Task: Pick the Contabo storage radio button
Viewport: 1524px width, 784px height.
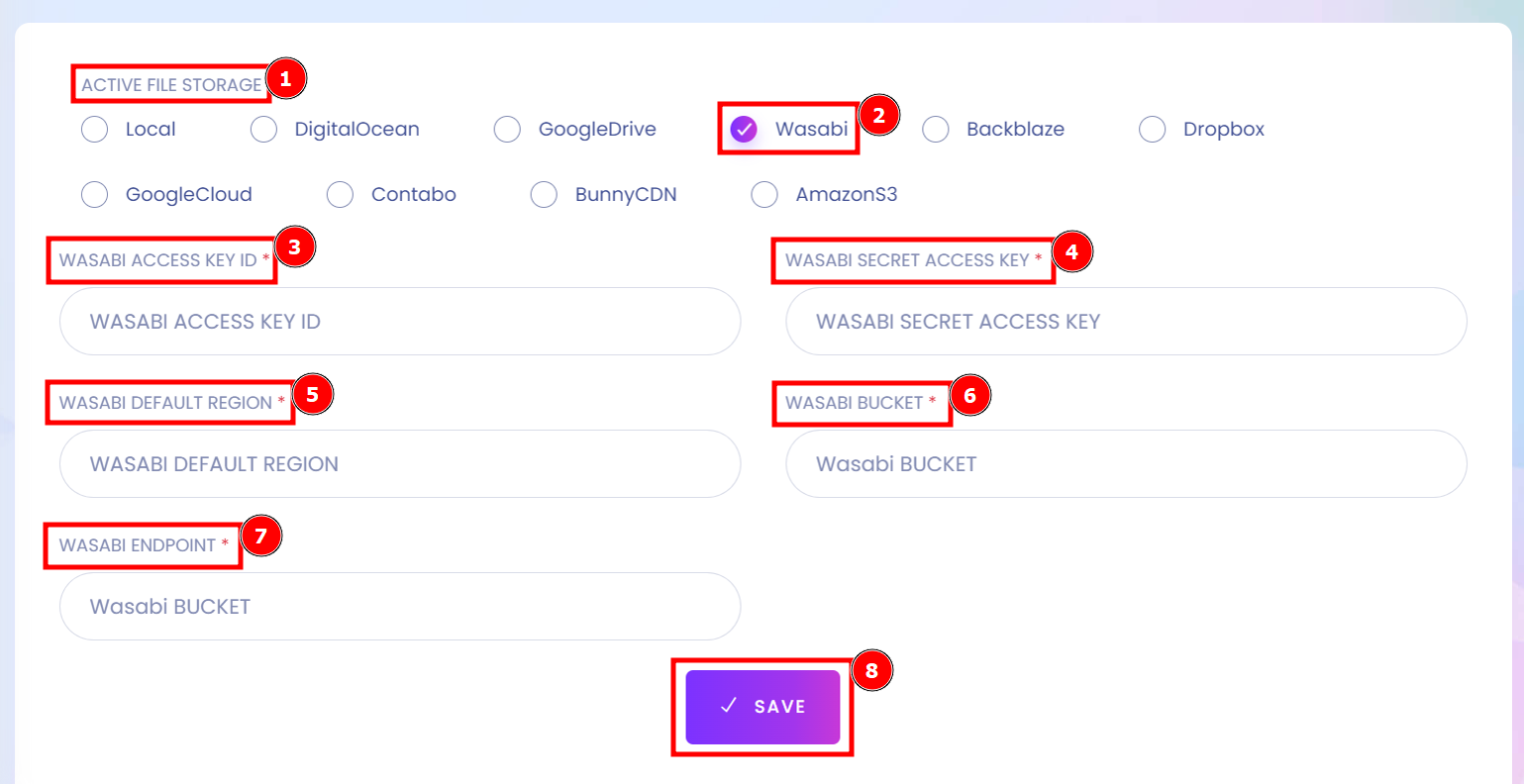Action: 340,194
